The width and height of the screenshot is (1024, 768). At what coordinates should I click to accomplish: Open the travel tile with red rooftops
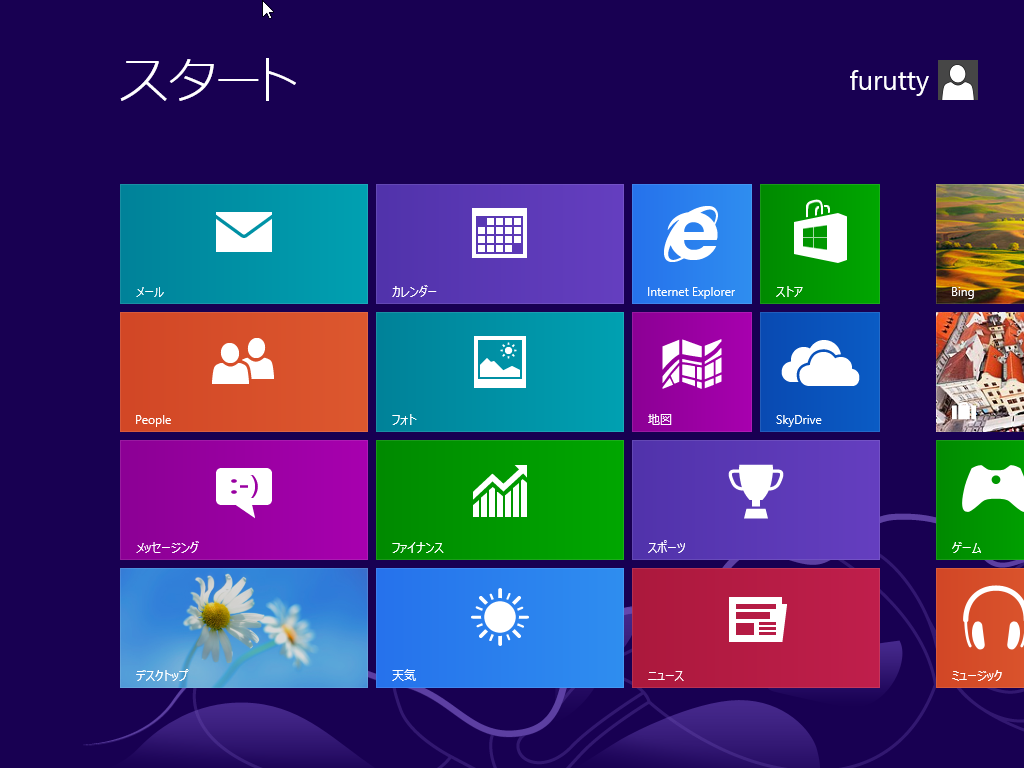pyautogui.click(x=980, y=372)
